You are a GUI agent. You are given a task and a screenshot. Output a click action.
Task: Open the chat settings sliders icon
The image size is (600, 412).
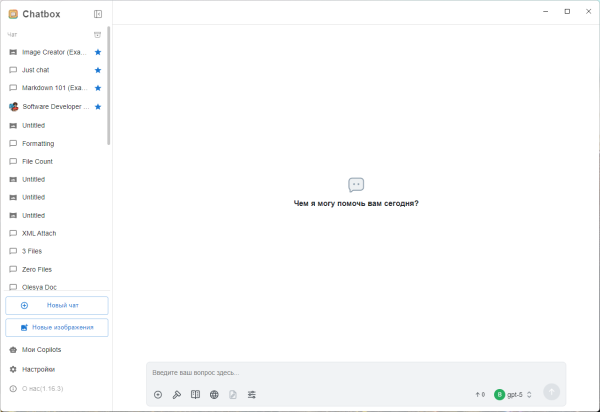tap(252, 395)
